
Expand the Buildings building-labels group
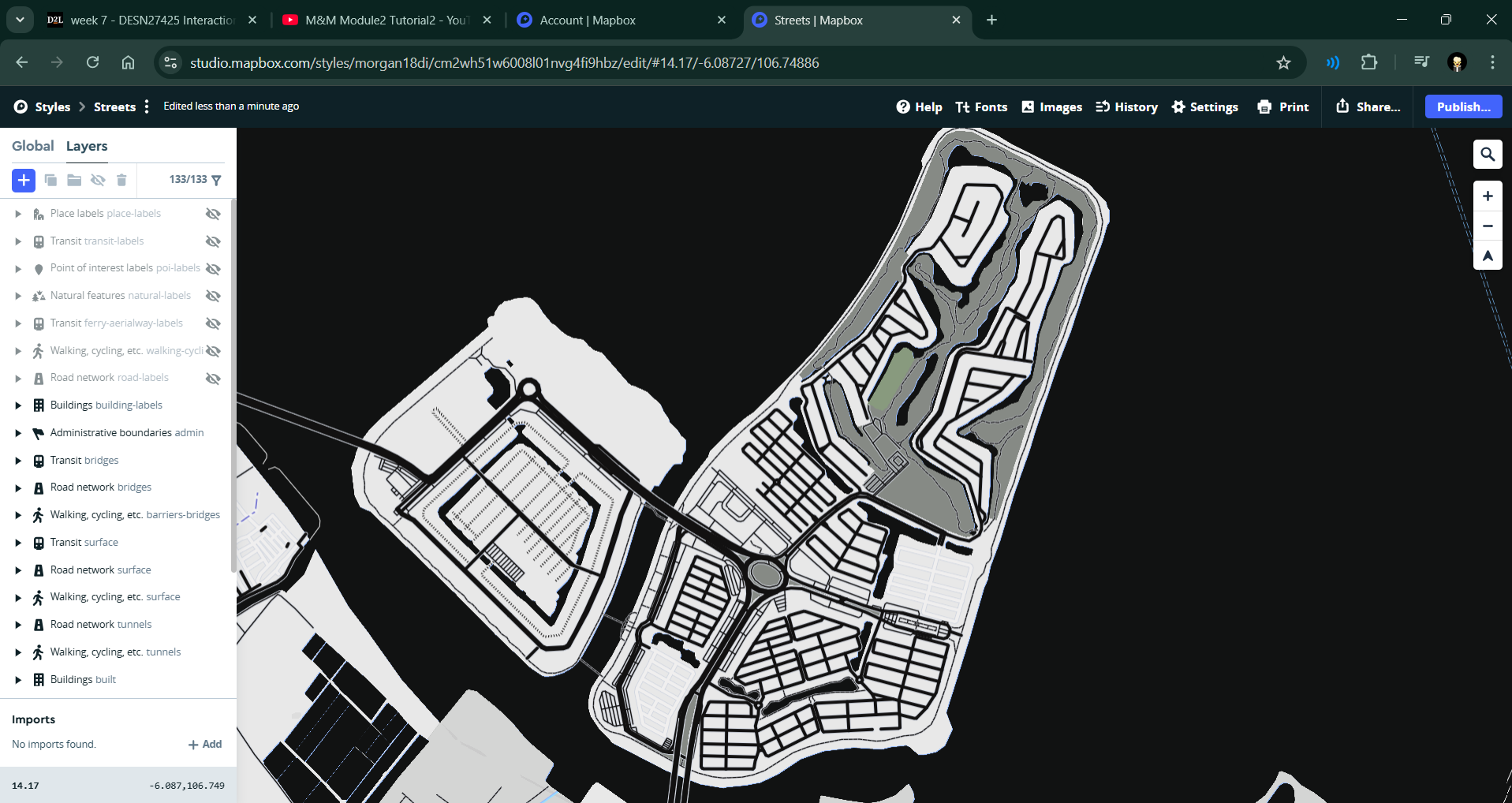coord(18,405)
